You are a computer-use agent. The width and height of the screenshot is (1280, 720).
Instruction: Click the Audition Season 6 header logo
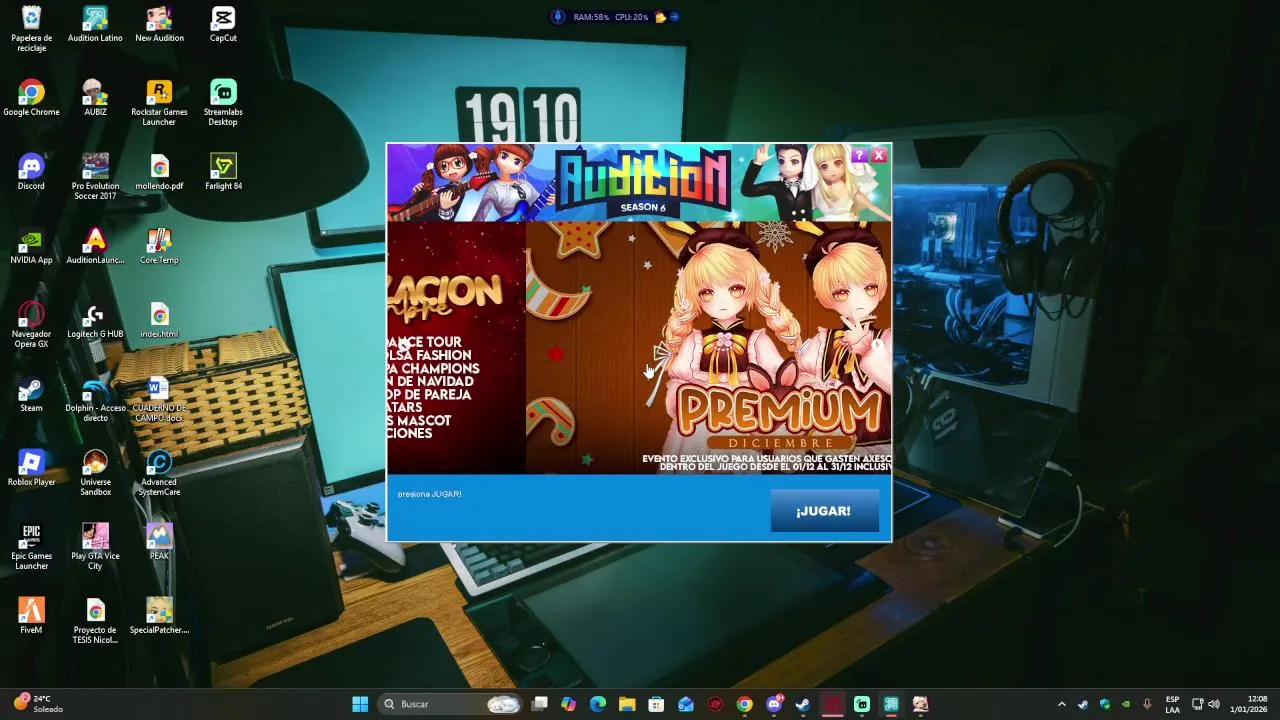(642, 182)
